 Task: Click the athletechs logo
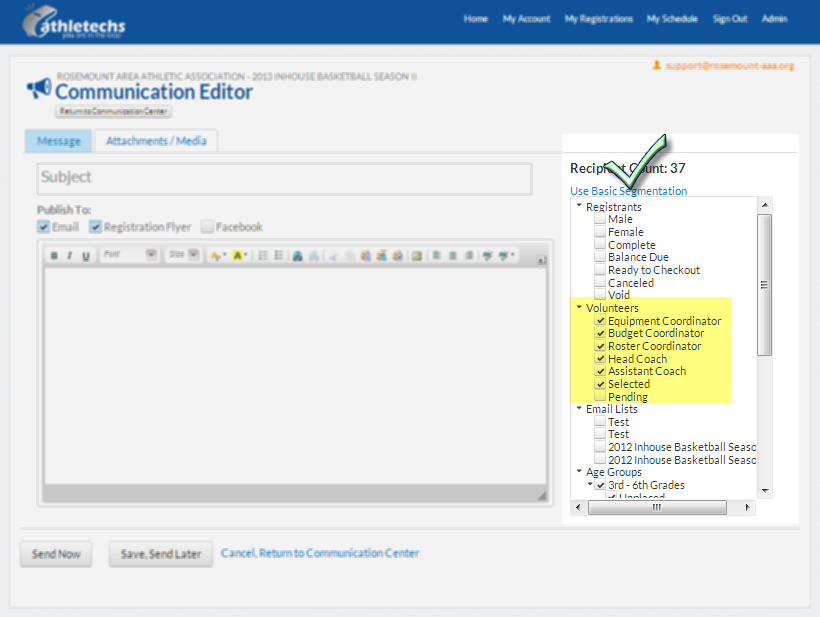(x=74, y=22)
